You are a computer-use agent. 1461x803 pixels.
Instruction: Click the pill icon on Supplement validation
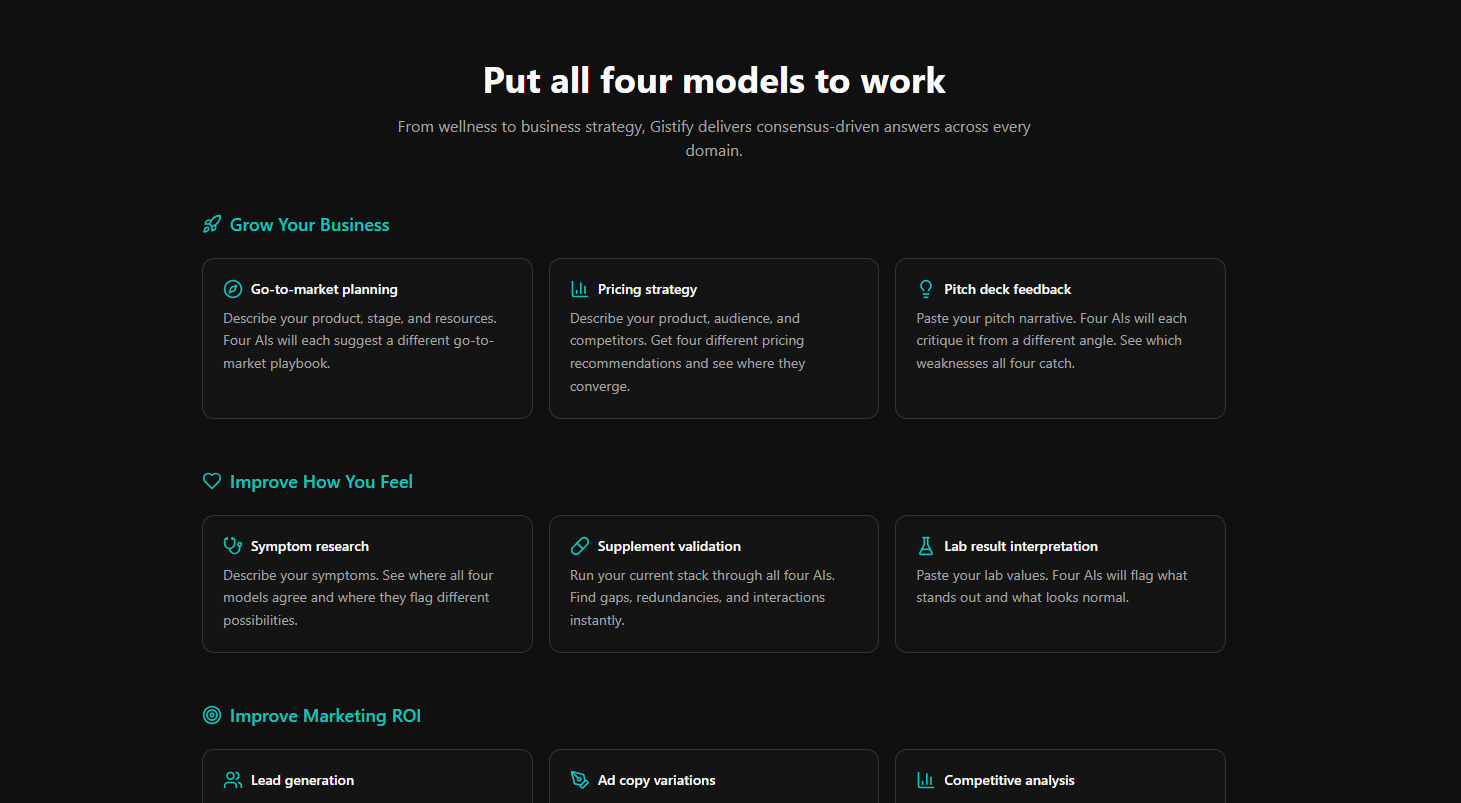pyautogui.click(x=580, y=546)
